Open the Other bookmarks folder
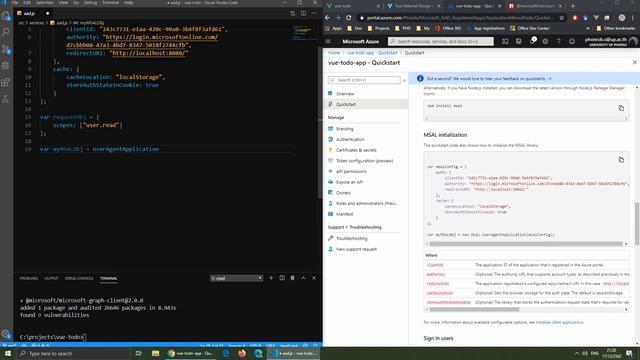Screen dimensions: 640x360 tap(616, 29)
